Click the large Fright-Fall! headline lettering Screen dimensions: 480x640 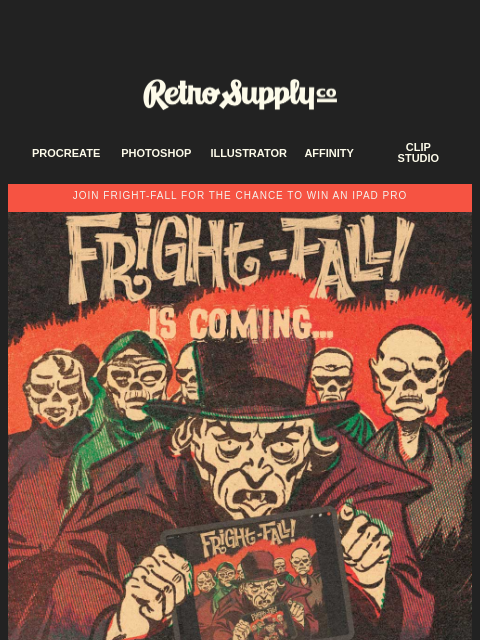[241, 257]
